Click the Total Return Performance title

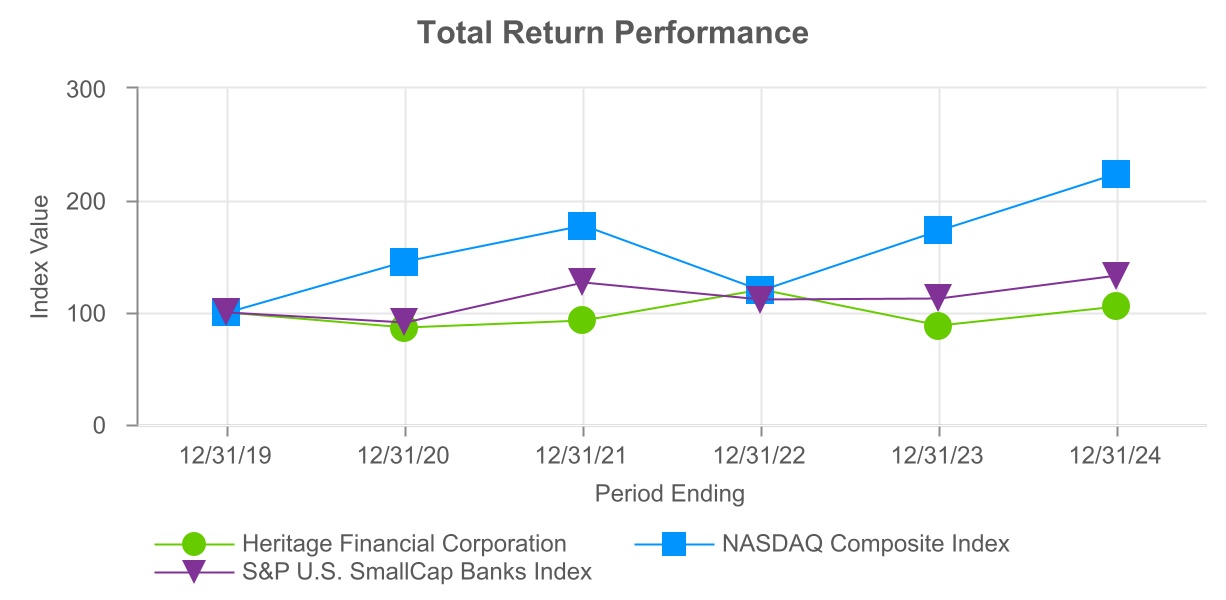[612, 33]
